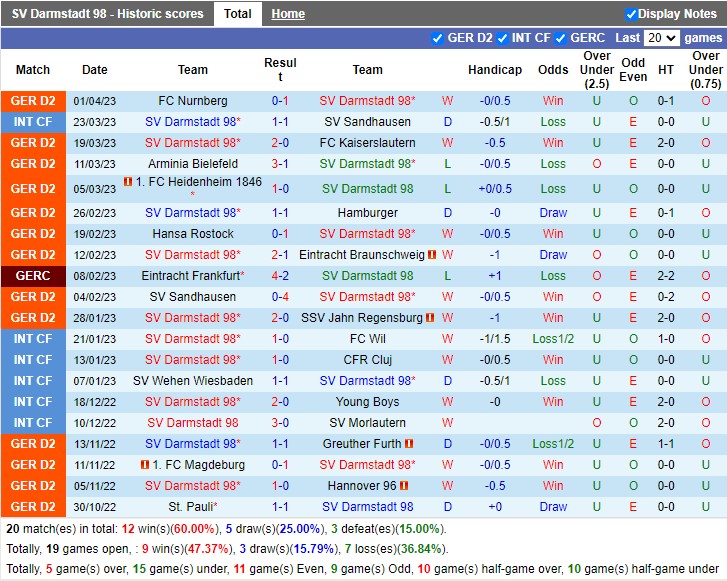
Task: Open SV Morlautern team link
Action: tap(368, 423)
